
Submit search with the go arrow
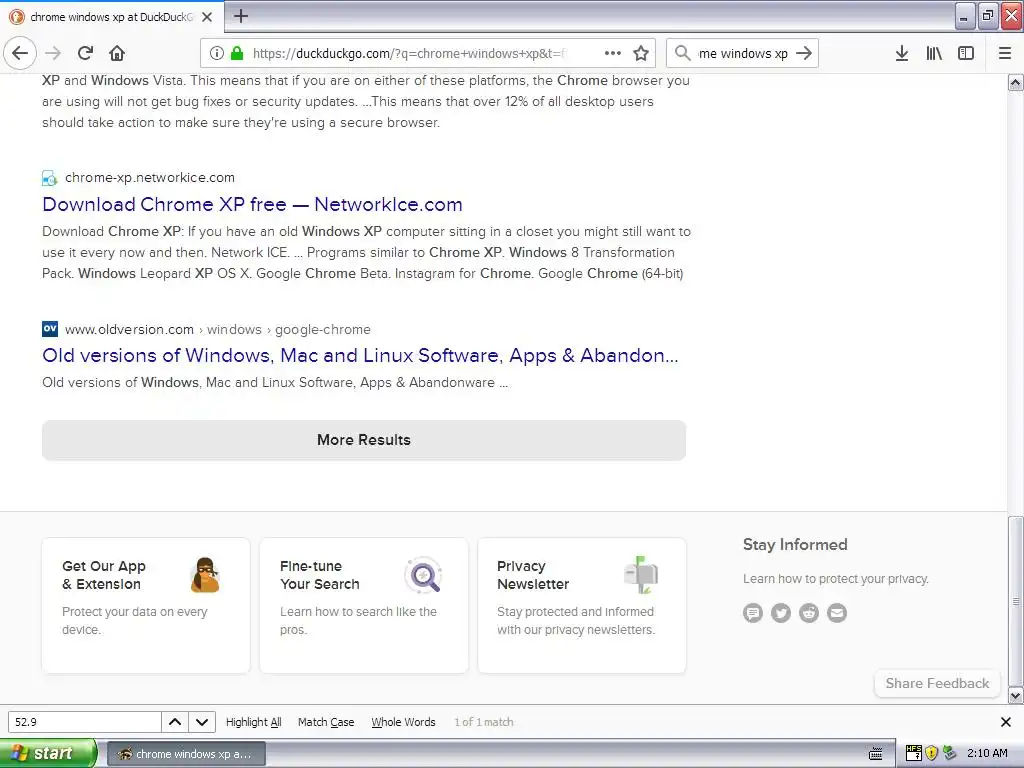(x=805, y=53)
